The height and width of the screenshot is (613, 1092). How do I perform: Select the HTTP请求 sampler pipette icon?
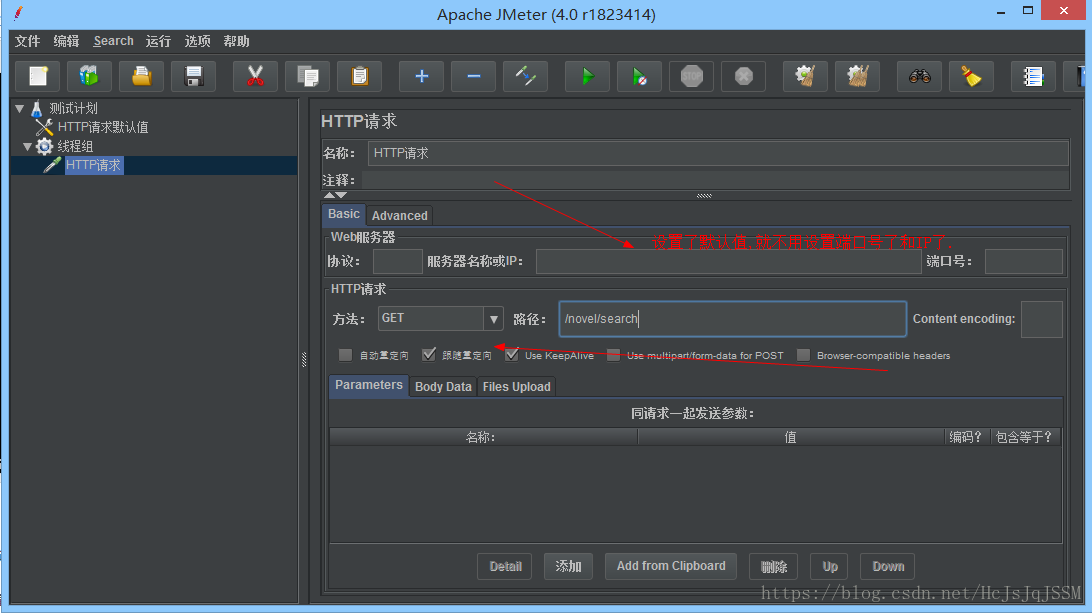pyautogui.click(x=52, y=165)
